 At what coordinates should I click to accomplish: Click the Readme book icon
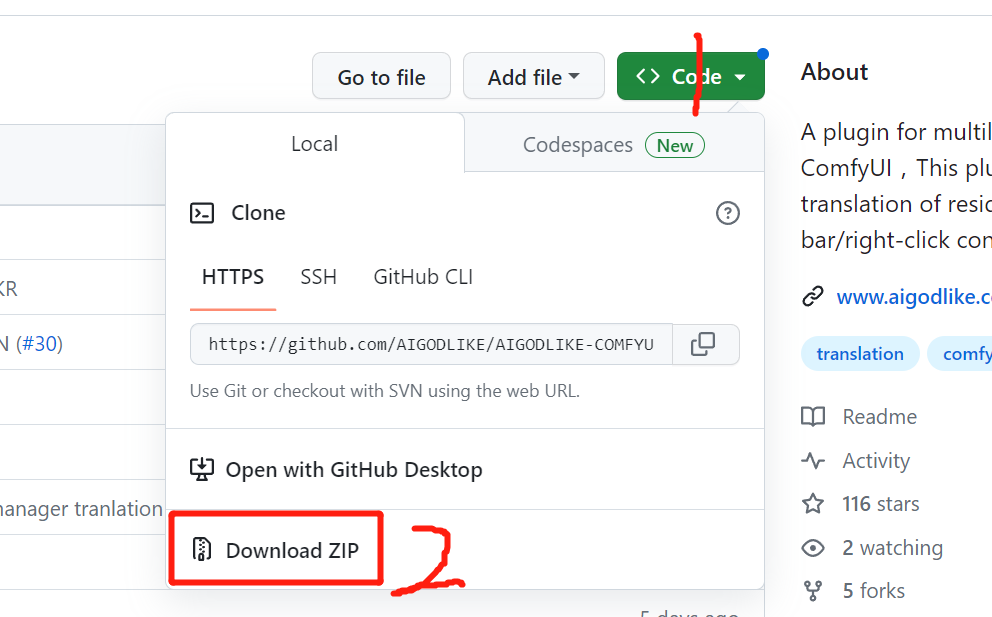[x=813, y=416]
